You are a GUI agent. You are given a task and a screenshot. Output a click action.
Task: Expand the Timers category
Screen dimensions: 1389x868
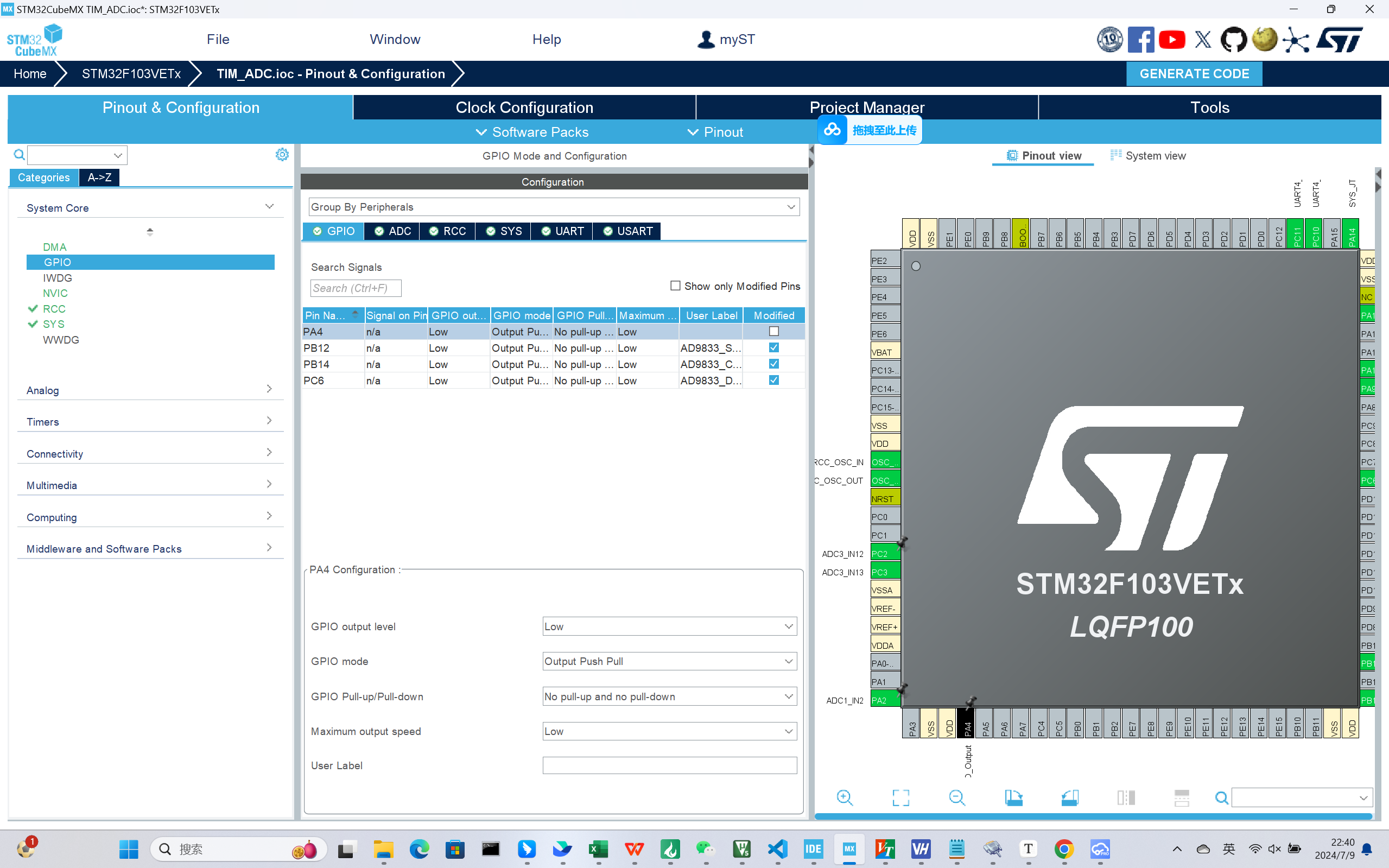149,422
